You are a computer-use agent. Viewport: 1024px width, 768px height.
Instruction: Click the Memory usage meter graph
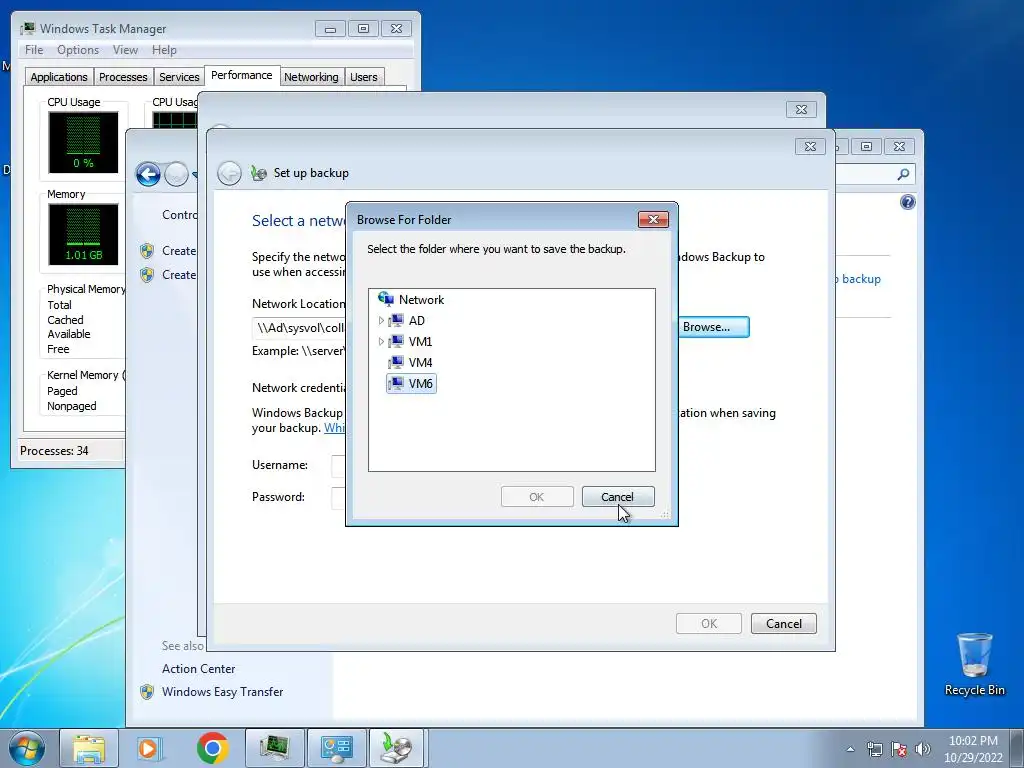point(83,234)
